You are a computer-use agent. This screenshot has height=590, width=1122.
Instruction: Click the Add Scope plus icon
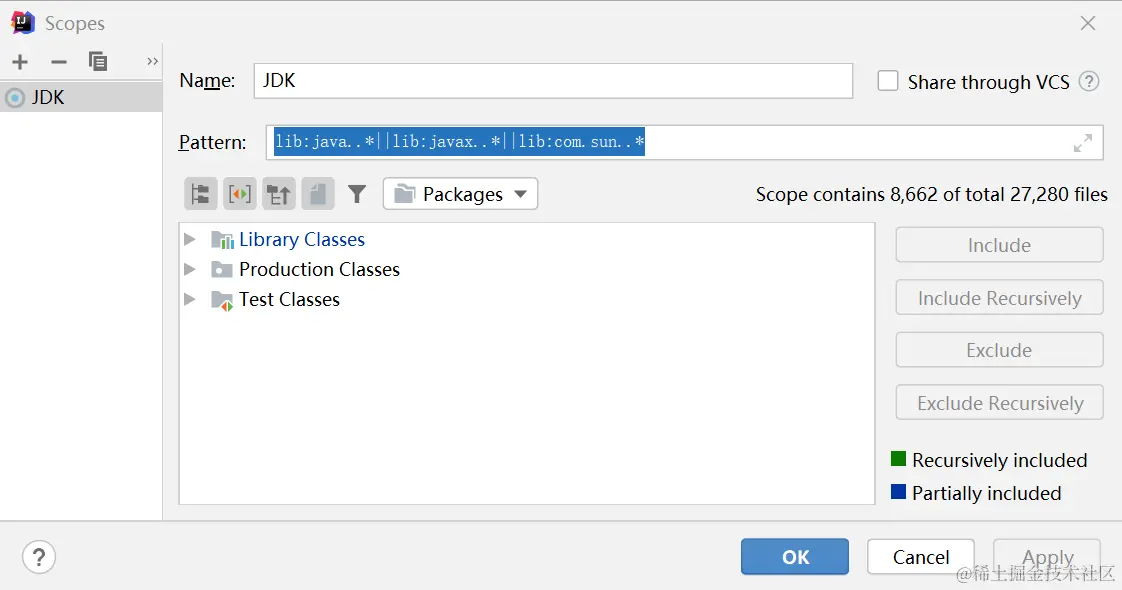tap(20, 62)
